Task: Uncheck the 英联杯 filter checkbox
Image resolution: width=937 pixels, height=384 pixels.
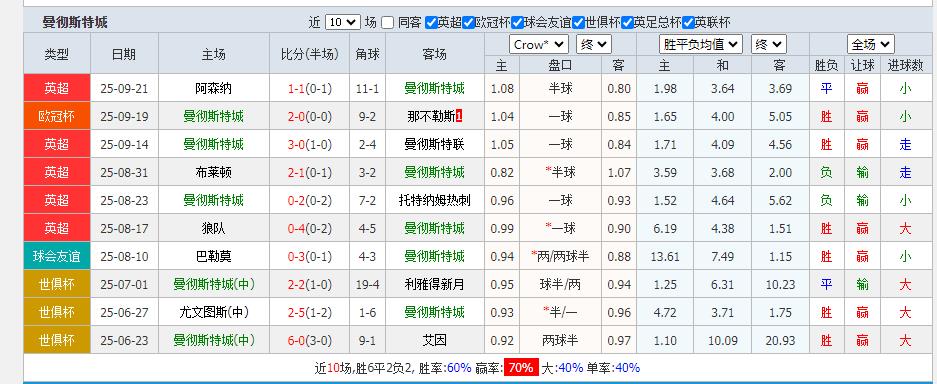Action: click(688, 23)
